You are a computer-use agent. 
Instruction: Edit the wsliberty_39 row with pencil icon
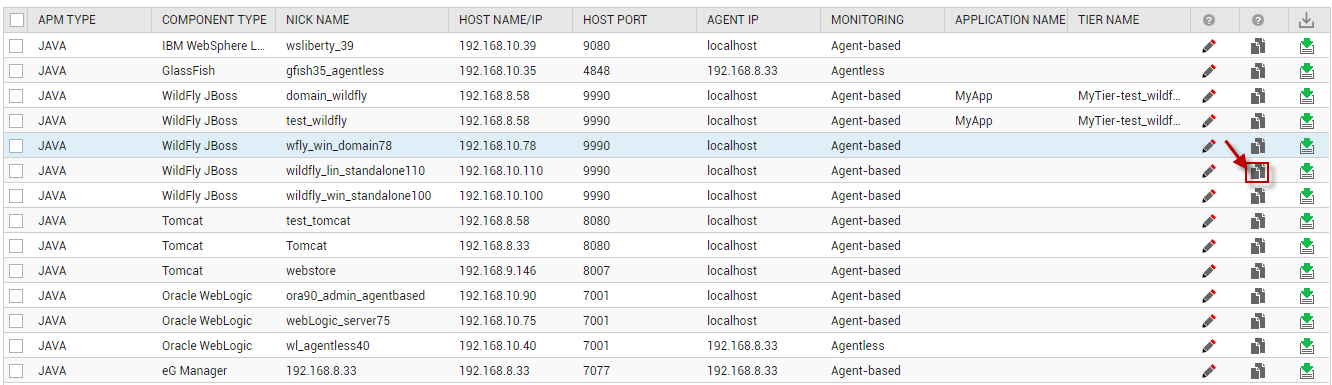[1208, 46]
